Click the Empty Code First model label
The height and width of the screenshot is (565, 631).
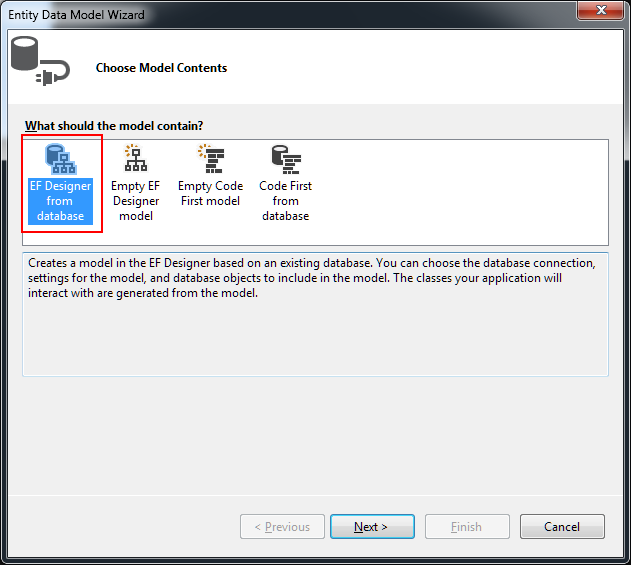[x=210, y=193]
